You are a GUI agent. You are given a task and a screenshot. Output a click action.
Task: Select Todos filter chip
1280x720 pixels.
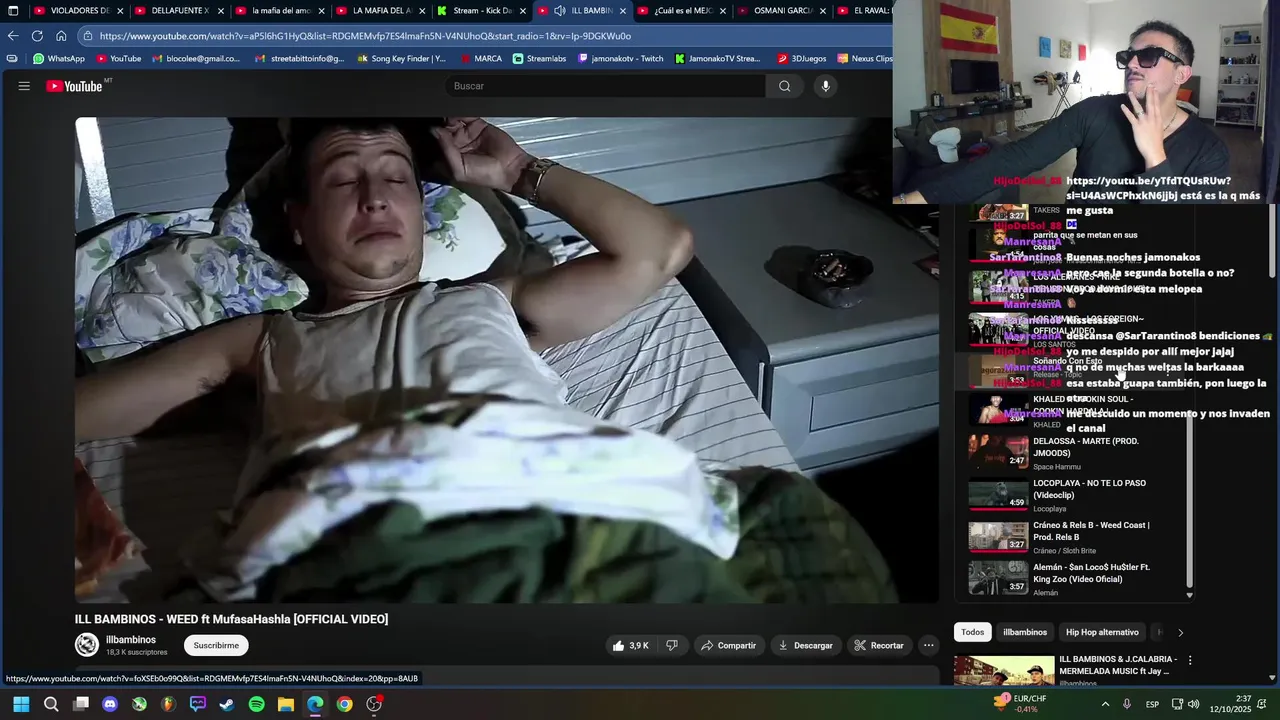(x=973, y=632)
